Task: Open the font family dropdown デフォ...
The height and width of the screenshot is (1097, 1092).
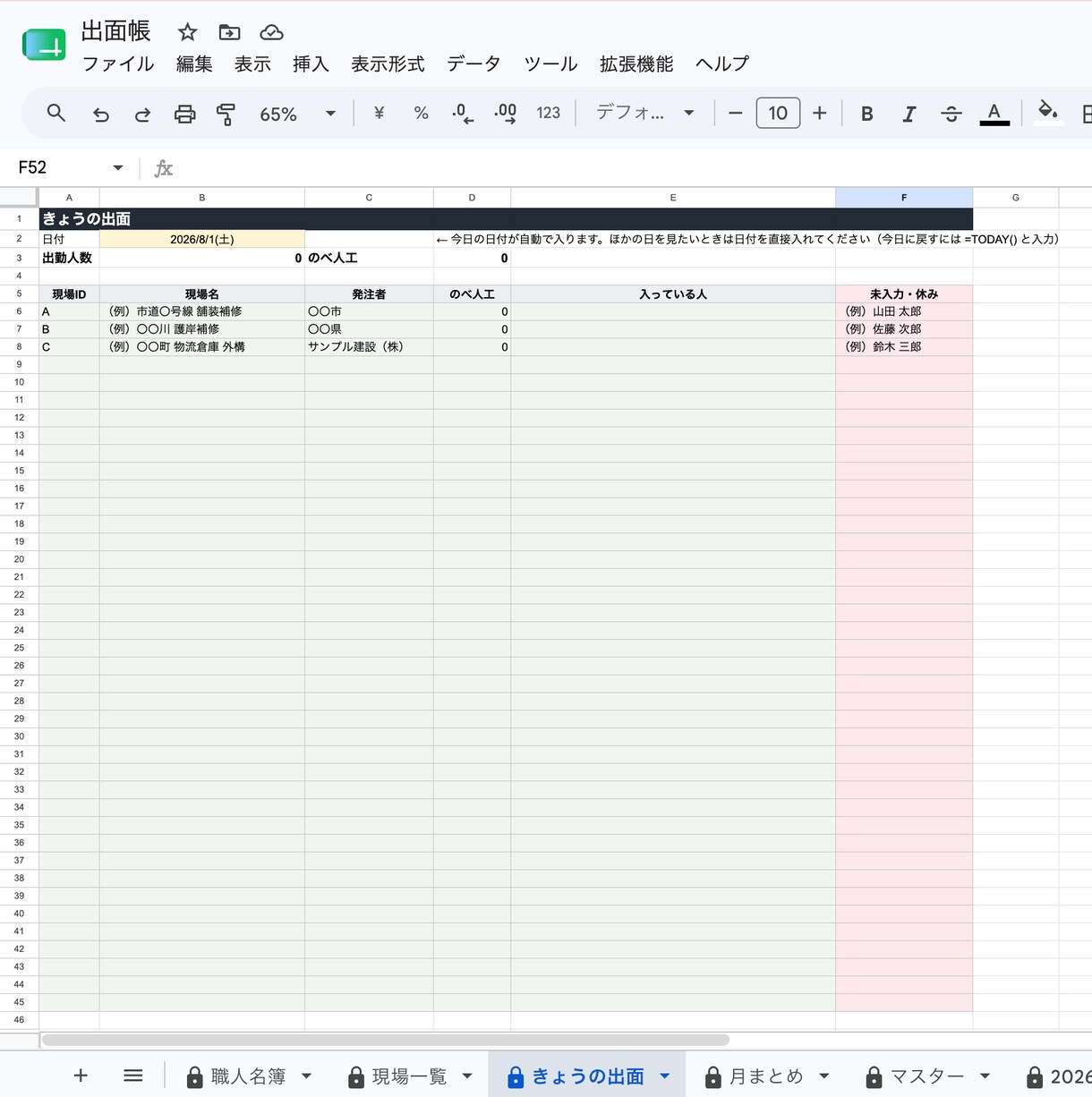Action: (644, 113)
